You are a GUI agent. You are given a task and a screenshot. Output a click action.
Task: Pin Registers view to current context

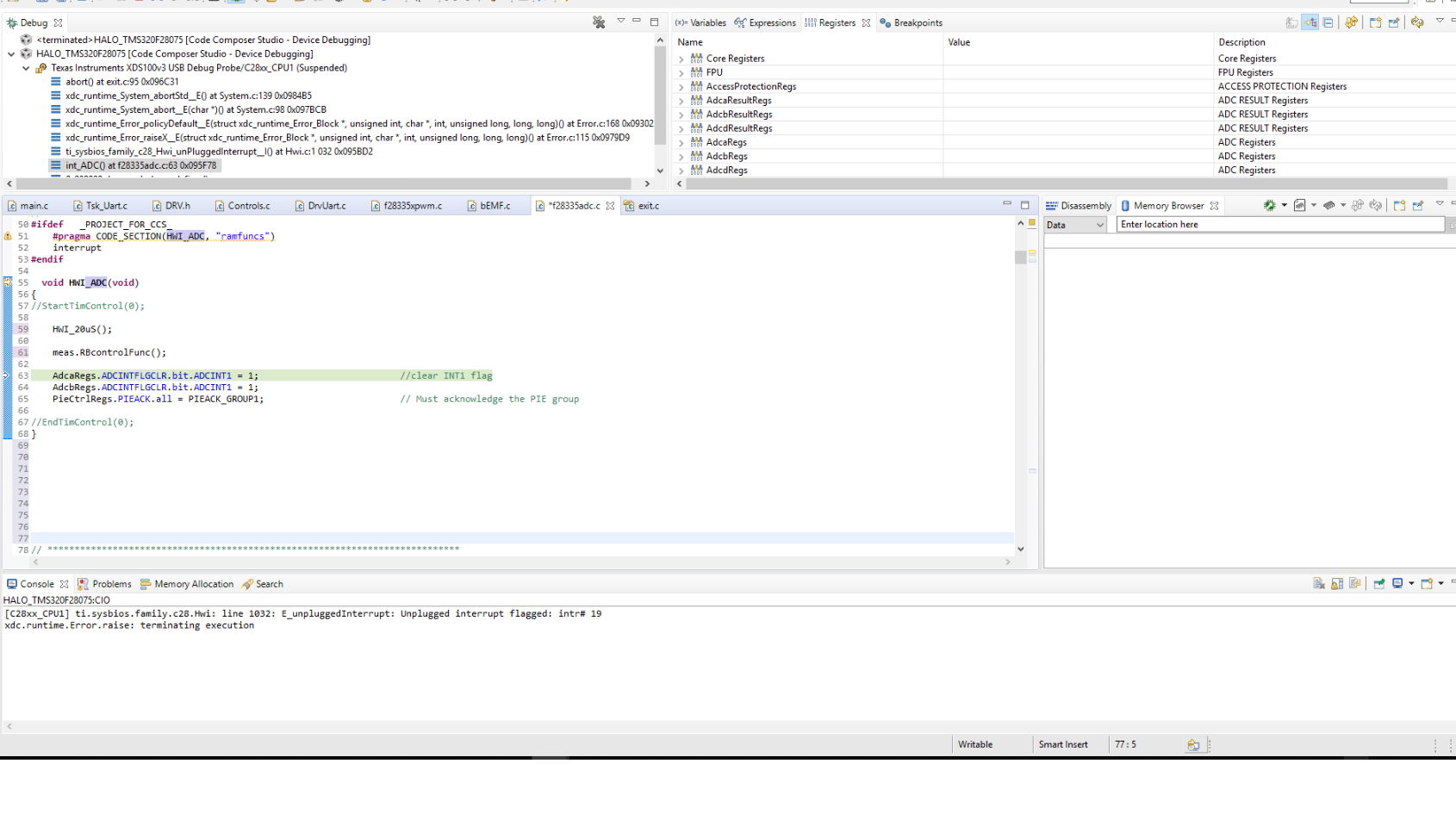[x=1394, y=22]
